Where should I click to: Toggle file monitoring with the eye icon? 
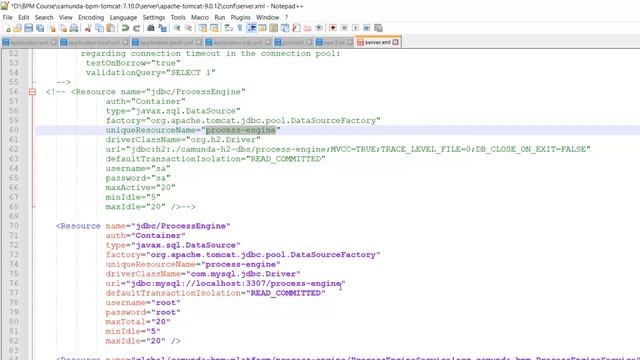(x=319, y=28)
